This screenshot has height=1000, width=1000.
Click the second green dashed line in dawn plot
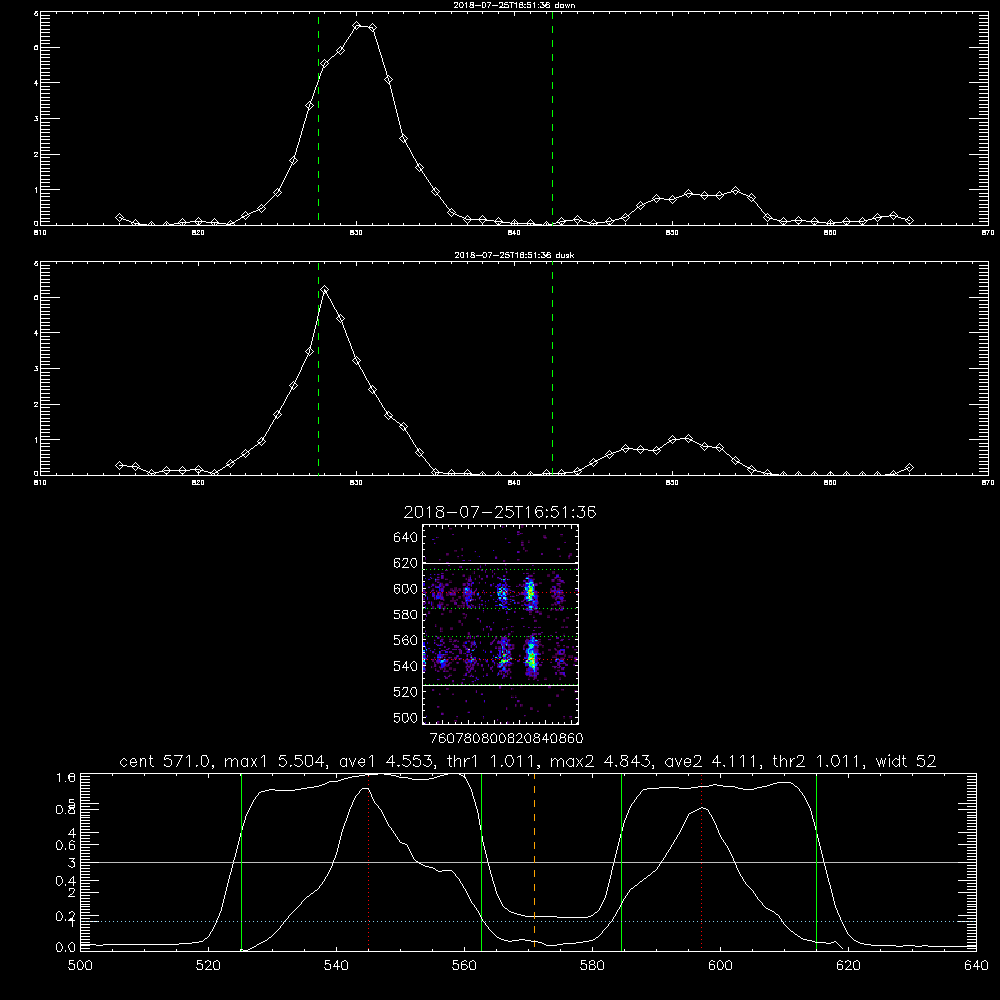point(552,118)
